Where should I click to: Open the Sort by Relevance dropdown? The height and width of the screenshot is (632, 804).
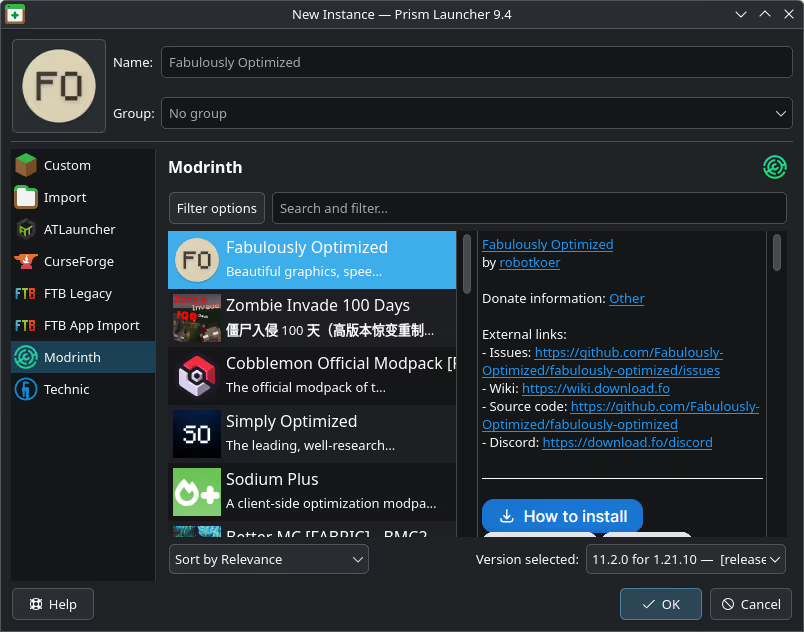tap(268, 560)
